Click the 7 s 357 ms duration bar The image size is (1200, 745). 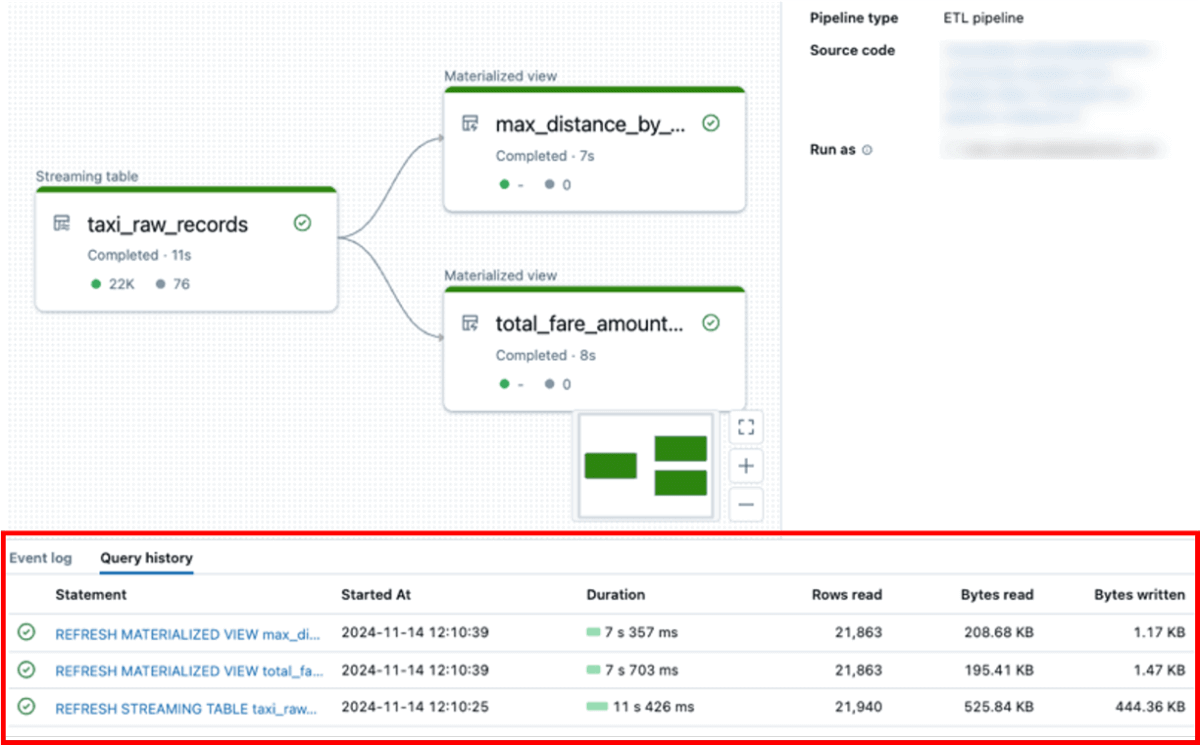pyautogui.click(x=593, y=633)
